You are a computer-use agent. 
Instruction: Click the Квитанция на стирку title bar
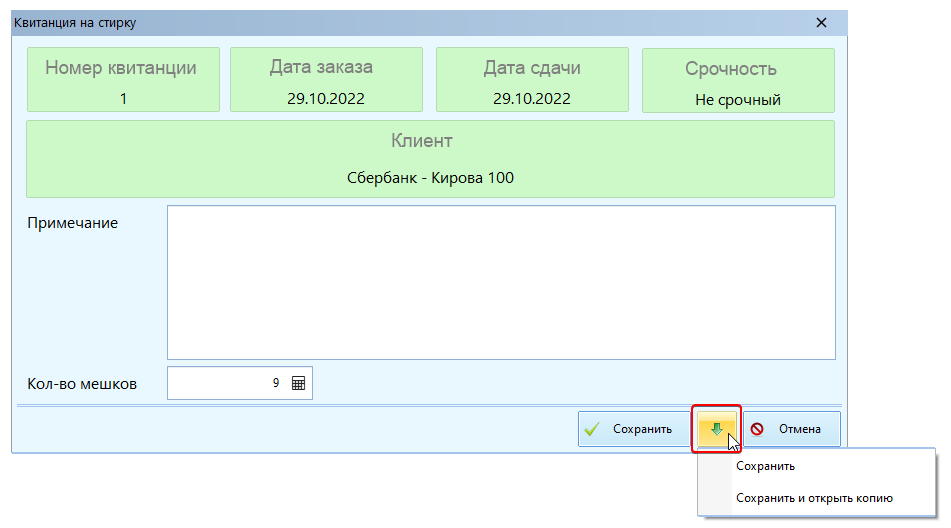click(x=400, y=22)
